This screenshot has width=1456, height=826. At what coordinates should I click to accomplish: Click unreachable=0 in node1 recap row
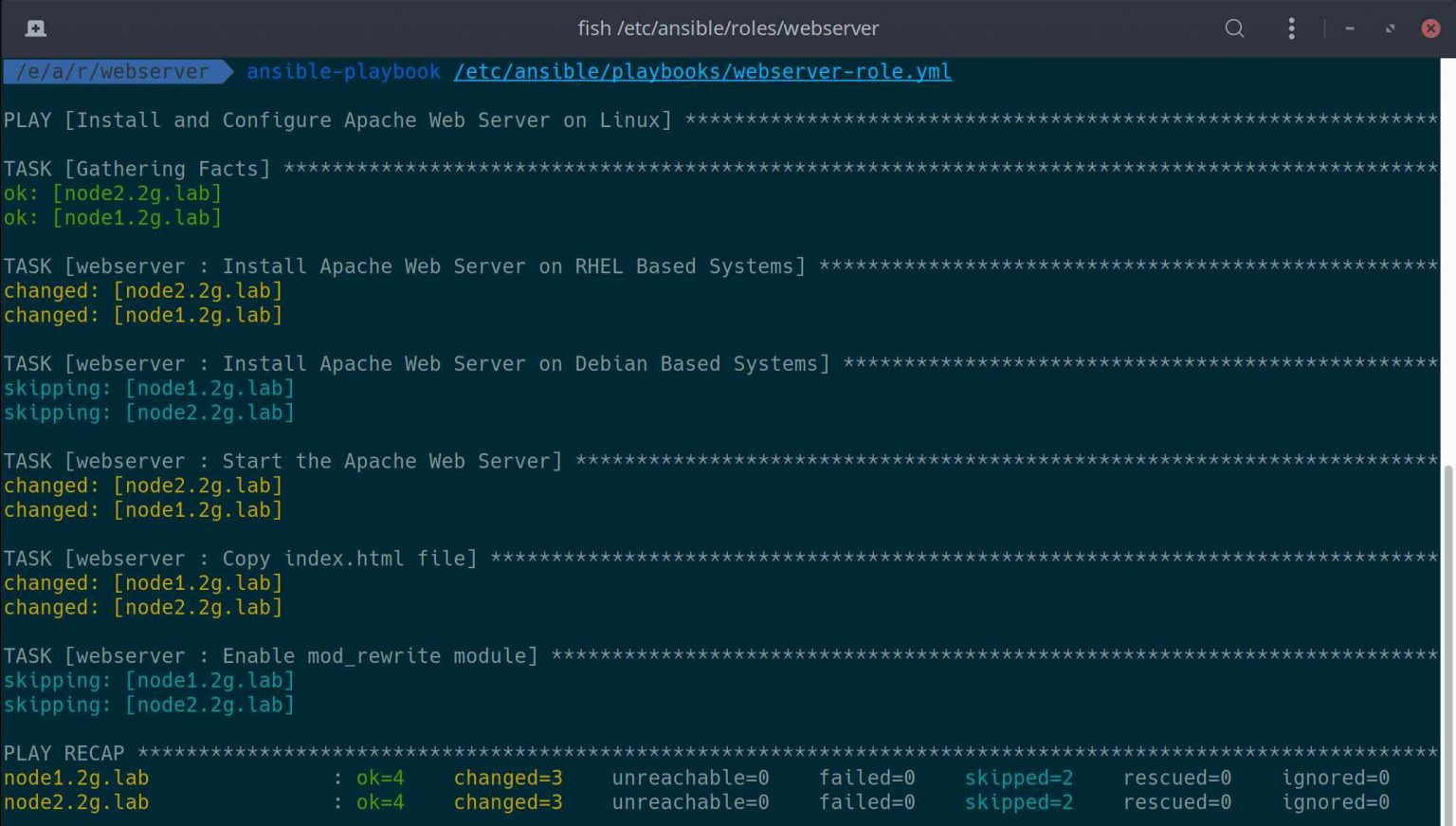[690, 778]
